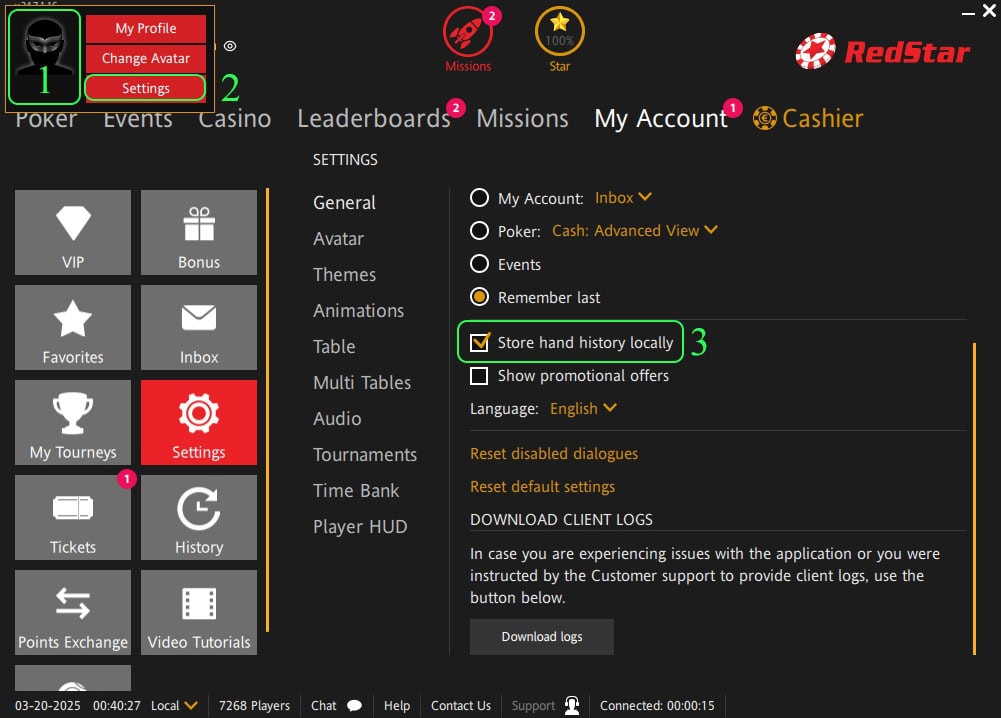Click Reset default settings link
The height and width of the screenshot is (718, 1001).
542,487
